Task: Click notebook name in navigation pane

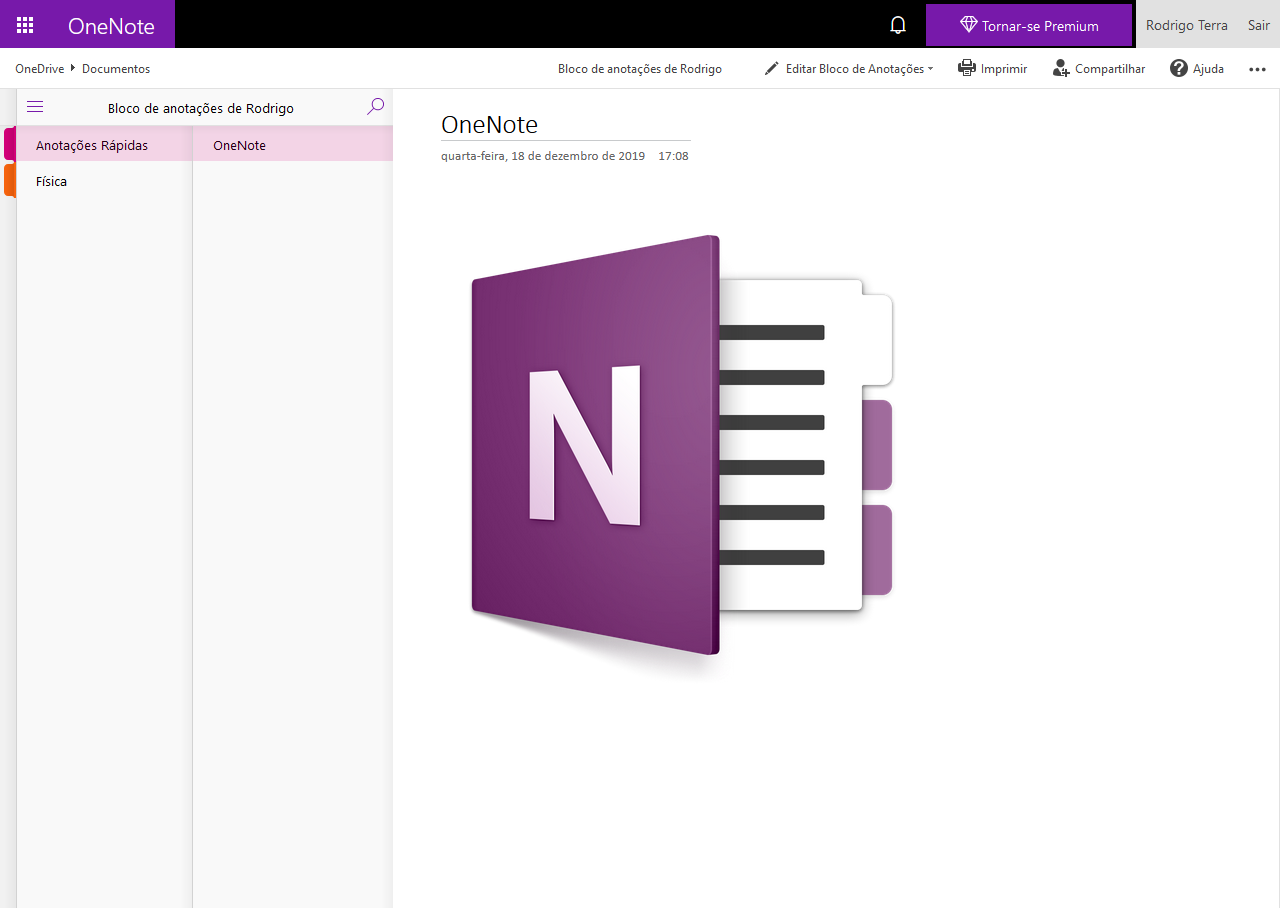Action: tap(201, 108)
